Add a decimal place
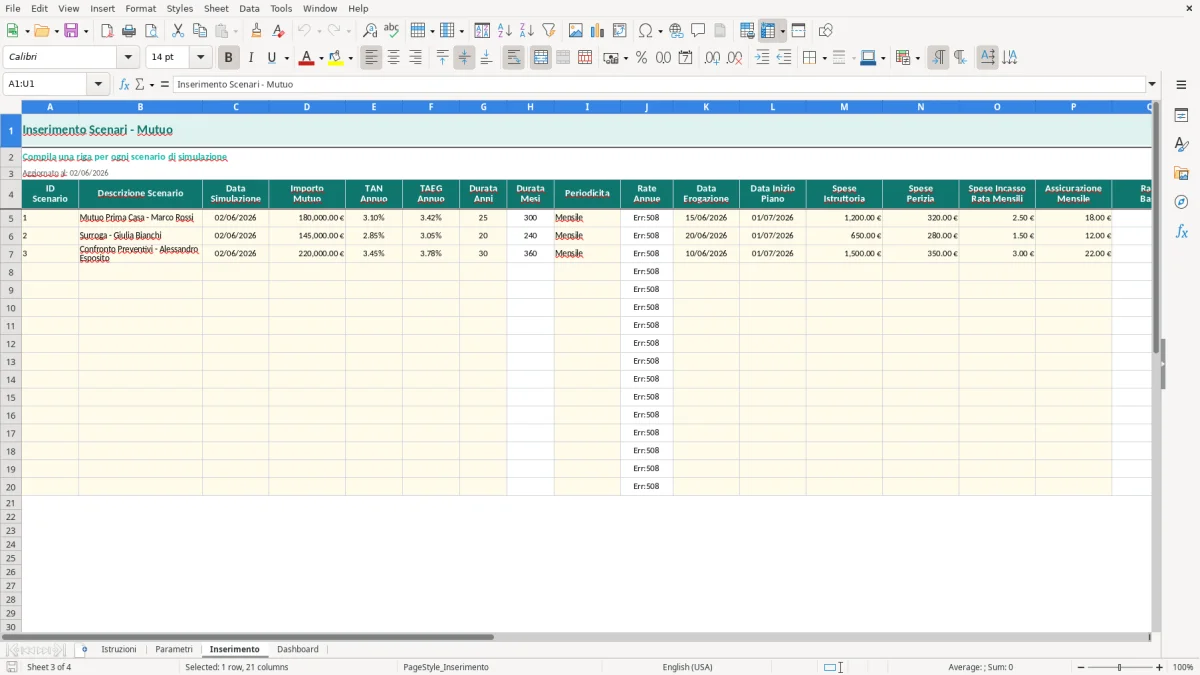 712,58
